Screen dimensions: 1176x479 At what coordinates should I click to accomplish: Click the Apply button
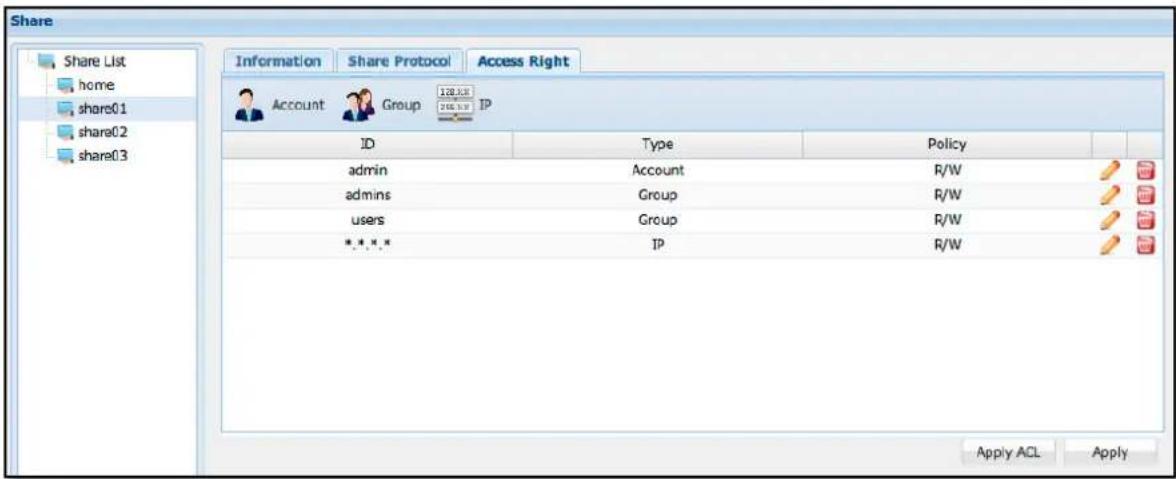tap(1110, 453)
